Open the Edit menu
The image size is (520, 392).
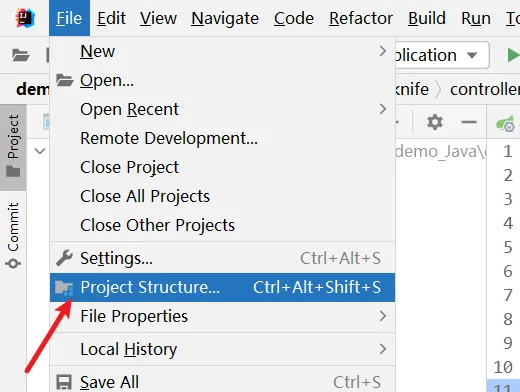[x=111, y=18]
